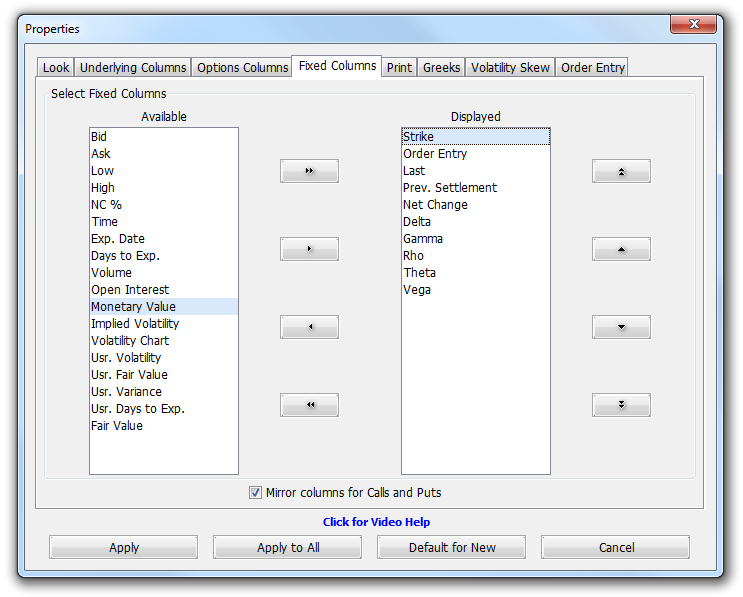Toggle Mirror columns for Calls and Puts

coord(256,493)
